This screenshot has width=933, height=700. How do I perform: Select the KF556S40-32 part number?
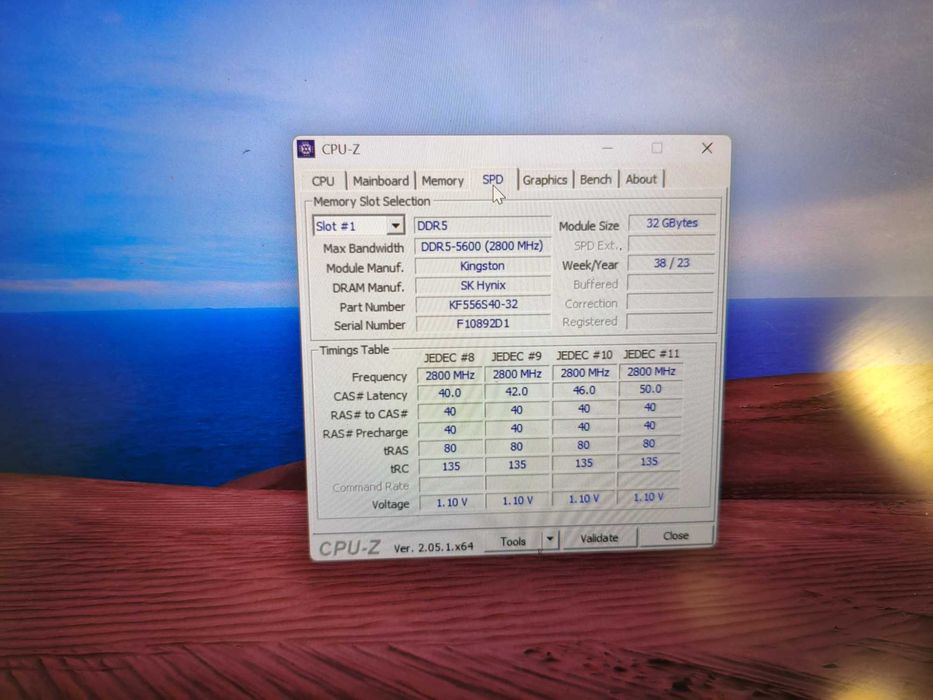click(483, 304)
